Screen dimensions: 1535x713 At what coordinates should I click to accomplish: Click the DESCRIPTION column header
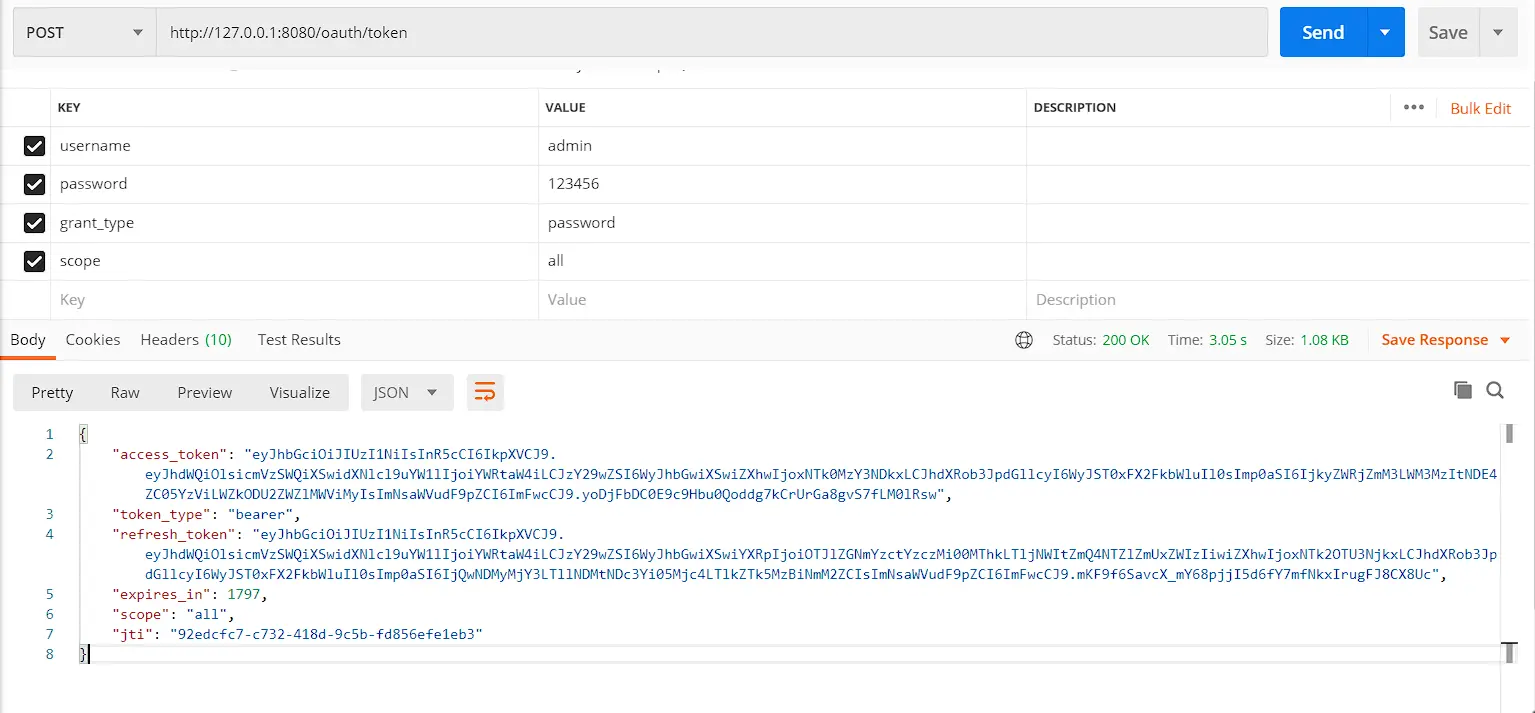[1074, 108]
